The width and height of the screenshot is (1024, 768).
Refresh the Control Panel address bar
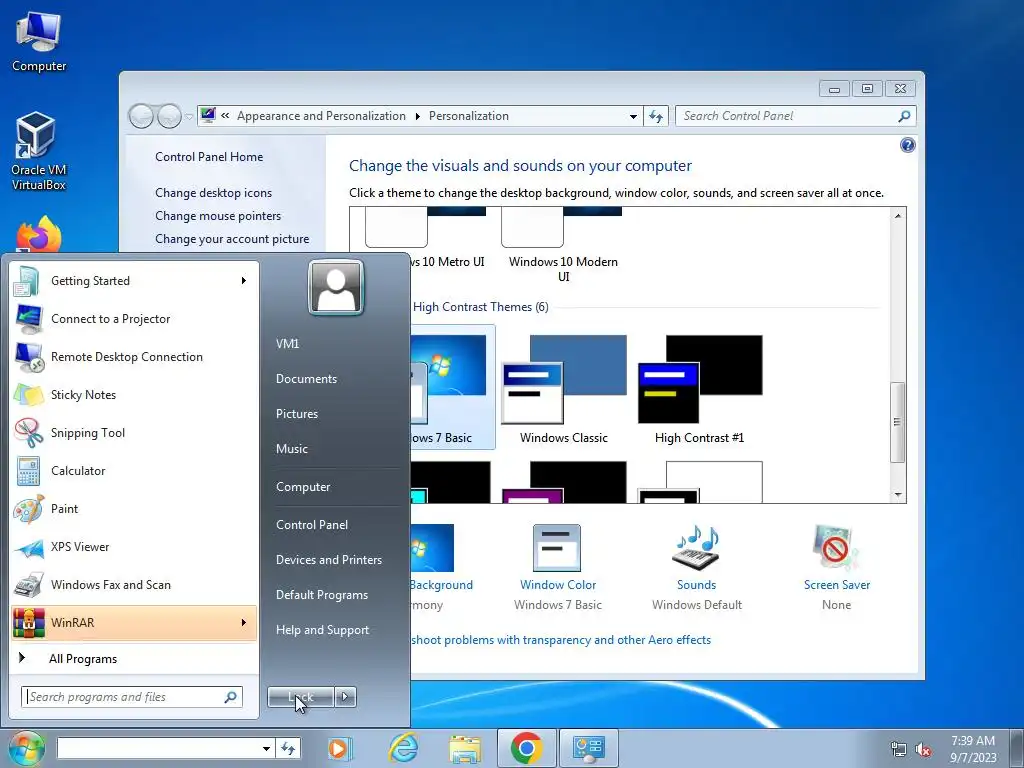[656, 116]
